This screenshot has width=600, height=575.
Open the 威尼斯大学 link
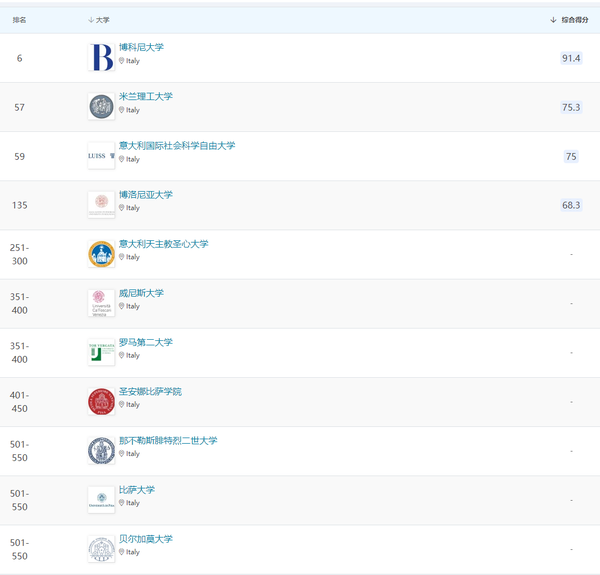point(141,293)
